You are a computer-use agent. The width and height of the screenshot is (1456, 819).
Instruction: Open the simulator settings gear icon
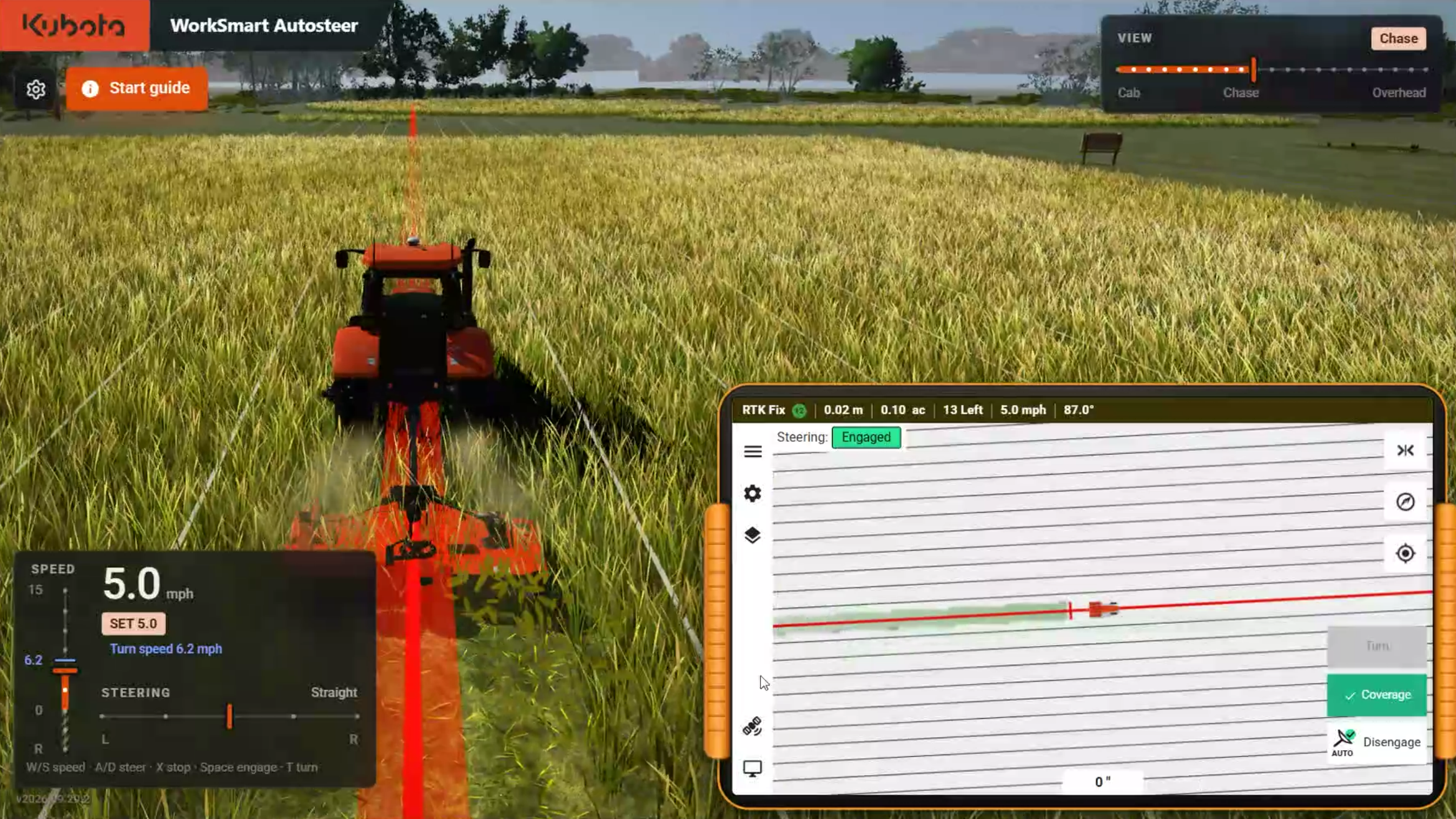pyautogui.click(x=36, y=89)
